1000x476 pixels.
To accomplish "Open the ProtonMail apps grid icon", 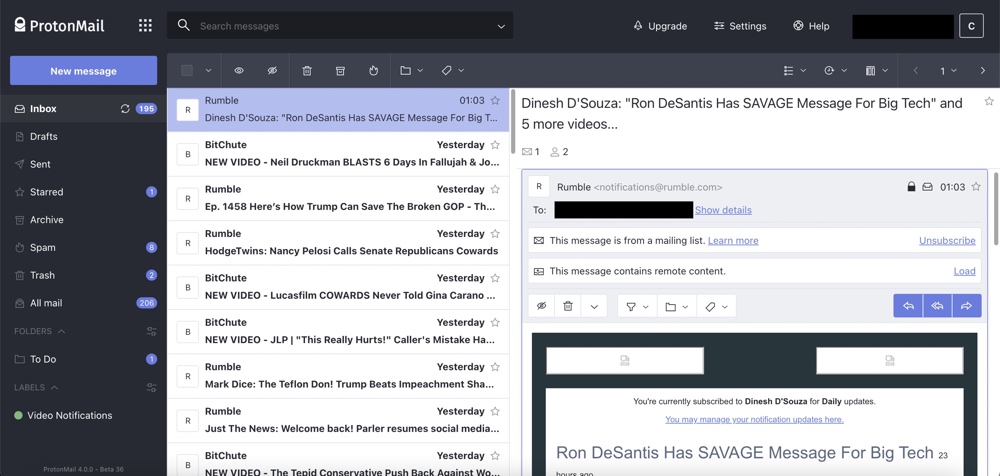I will (145, 26).
